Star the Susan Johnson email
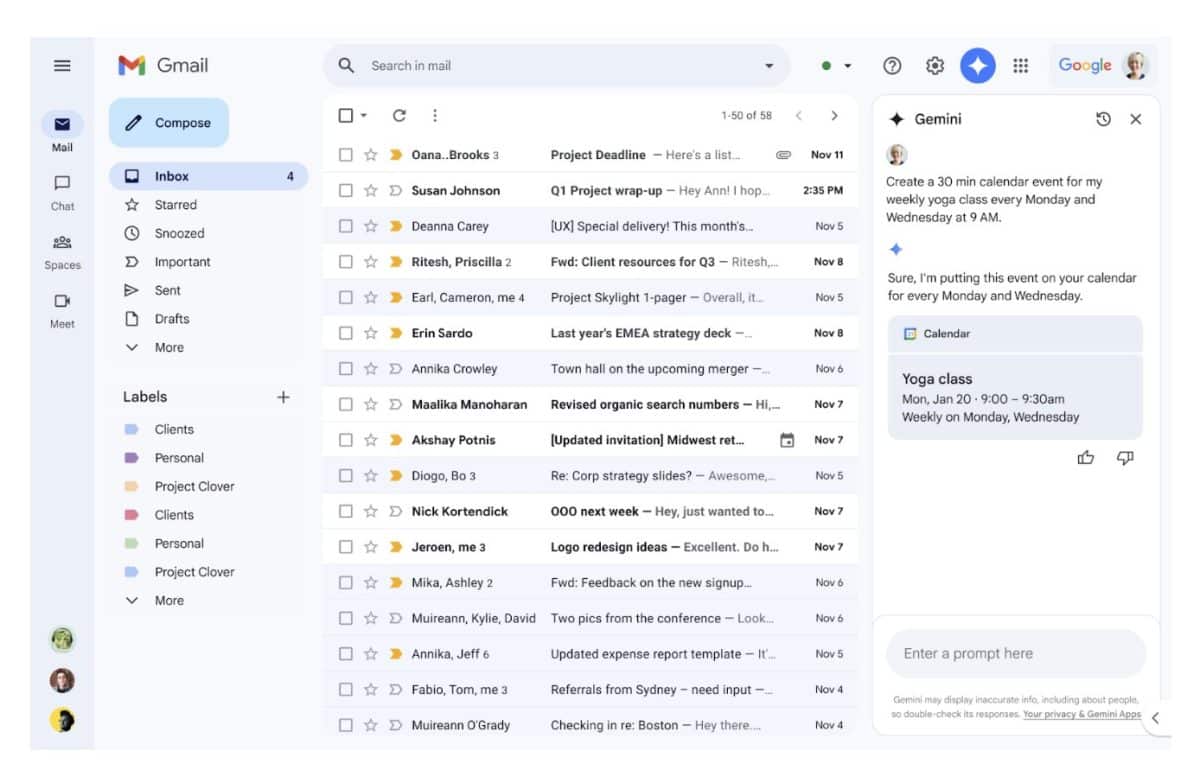 pyautogui.click(x=371, y=190)
